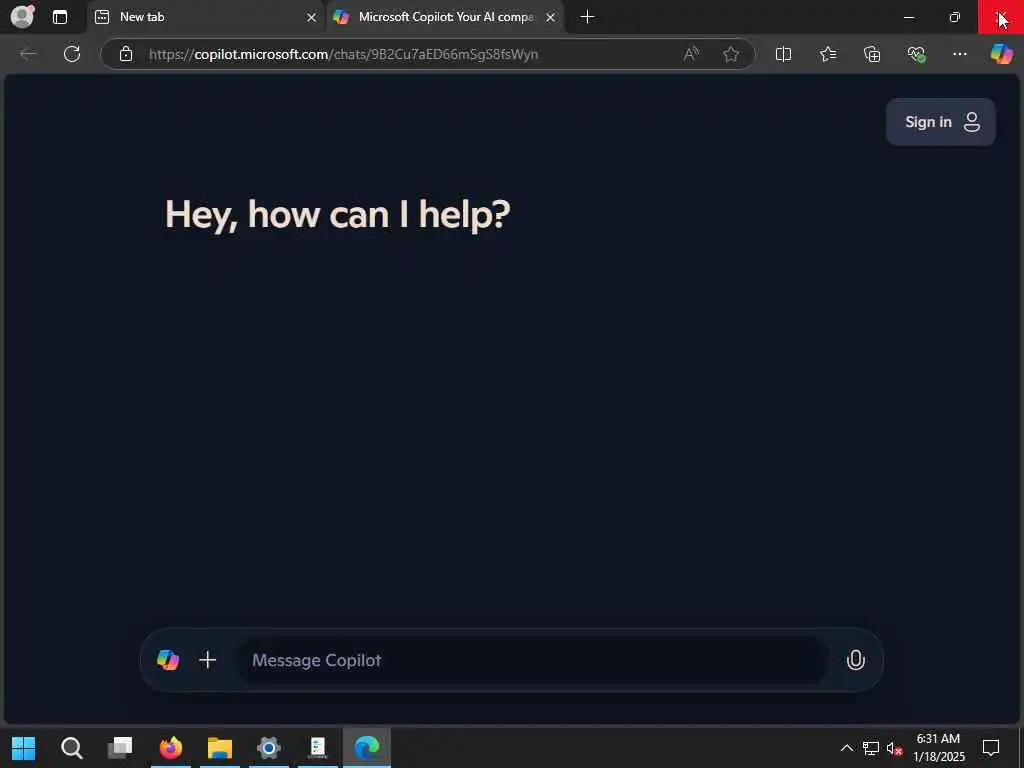This screenshot has height=768, width=1024.
Task: View site information lock icon
Action: click(x=126, y=54)
